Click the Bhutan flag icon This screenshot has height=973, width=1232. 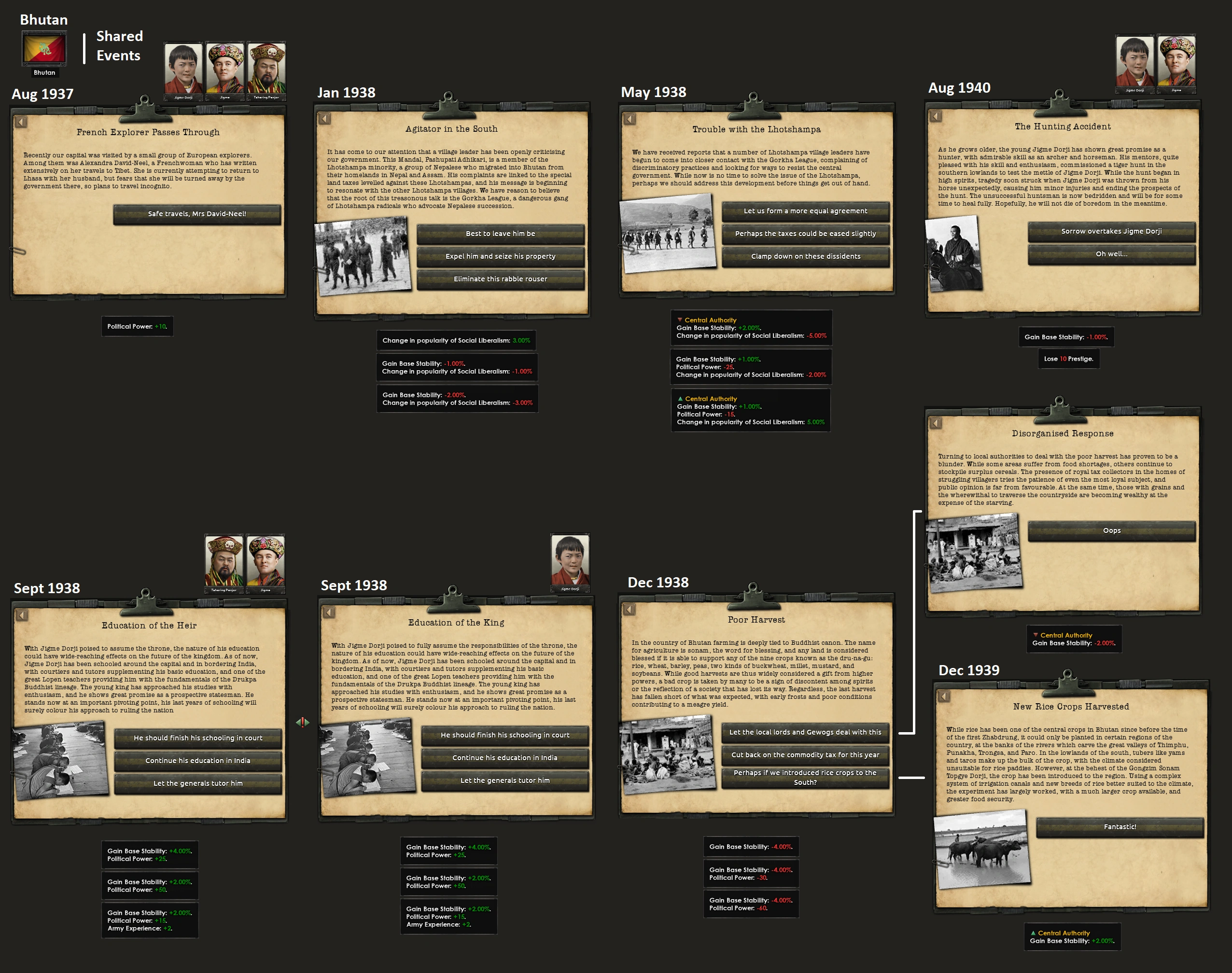[44, 50]
